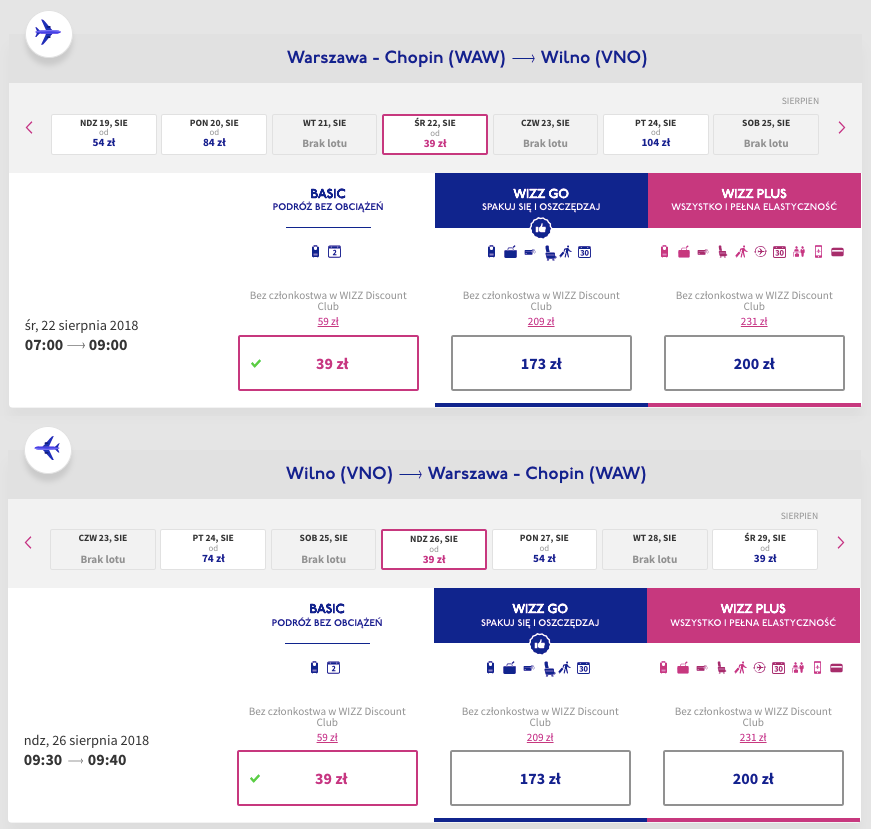Click small bag icon under outbound BASIC

[x=316, y=252]
